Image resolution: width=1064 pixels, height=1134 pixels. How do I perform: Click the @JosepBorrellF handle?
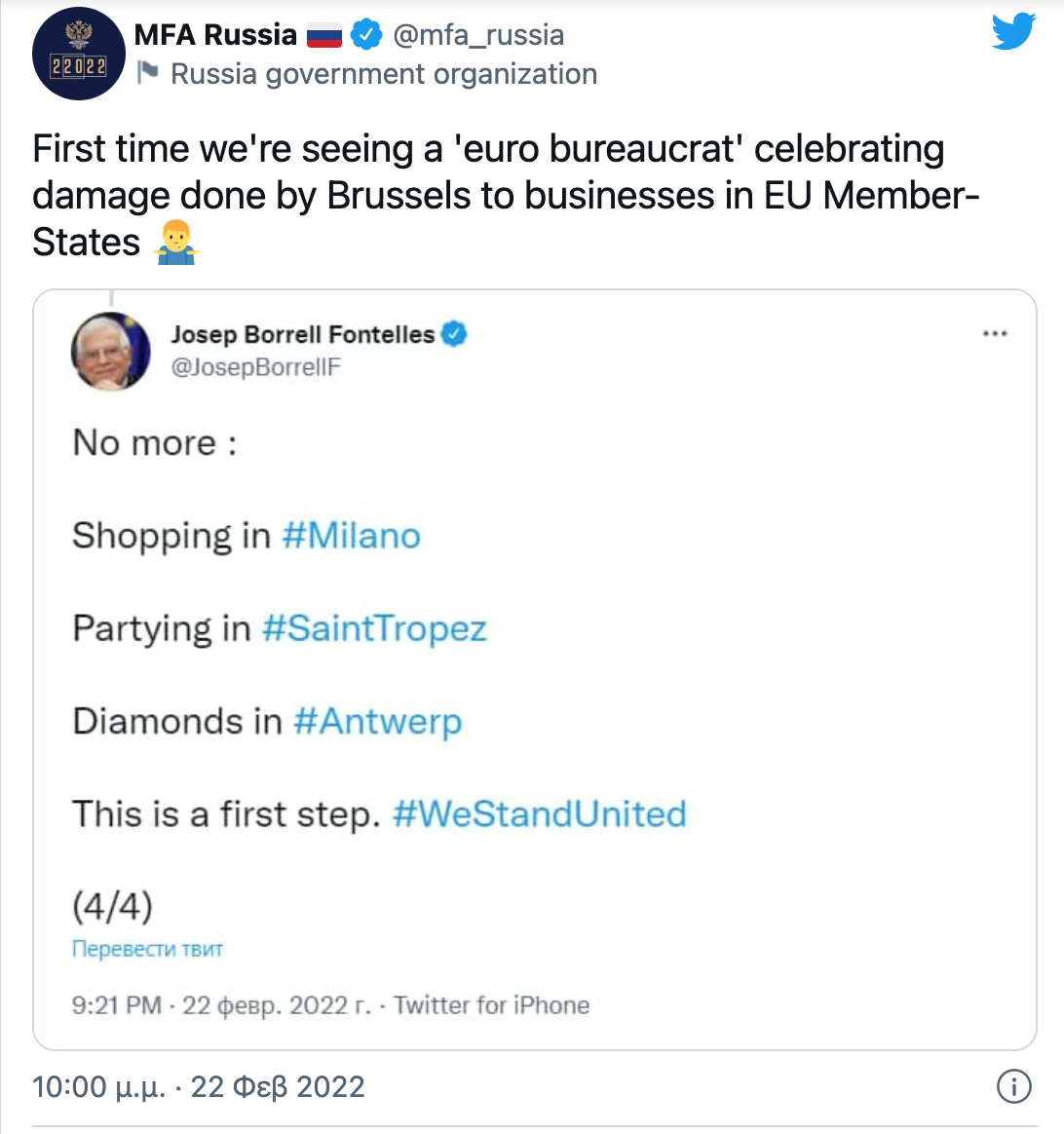click(255, 367)
